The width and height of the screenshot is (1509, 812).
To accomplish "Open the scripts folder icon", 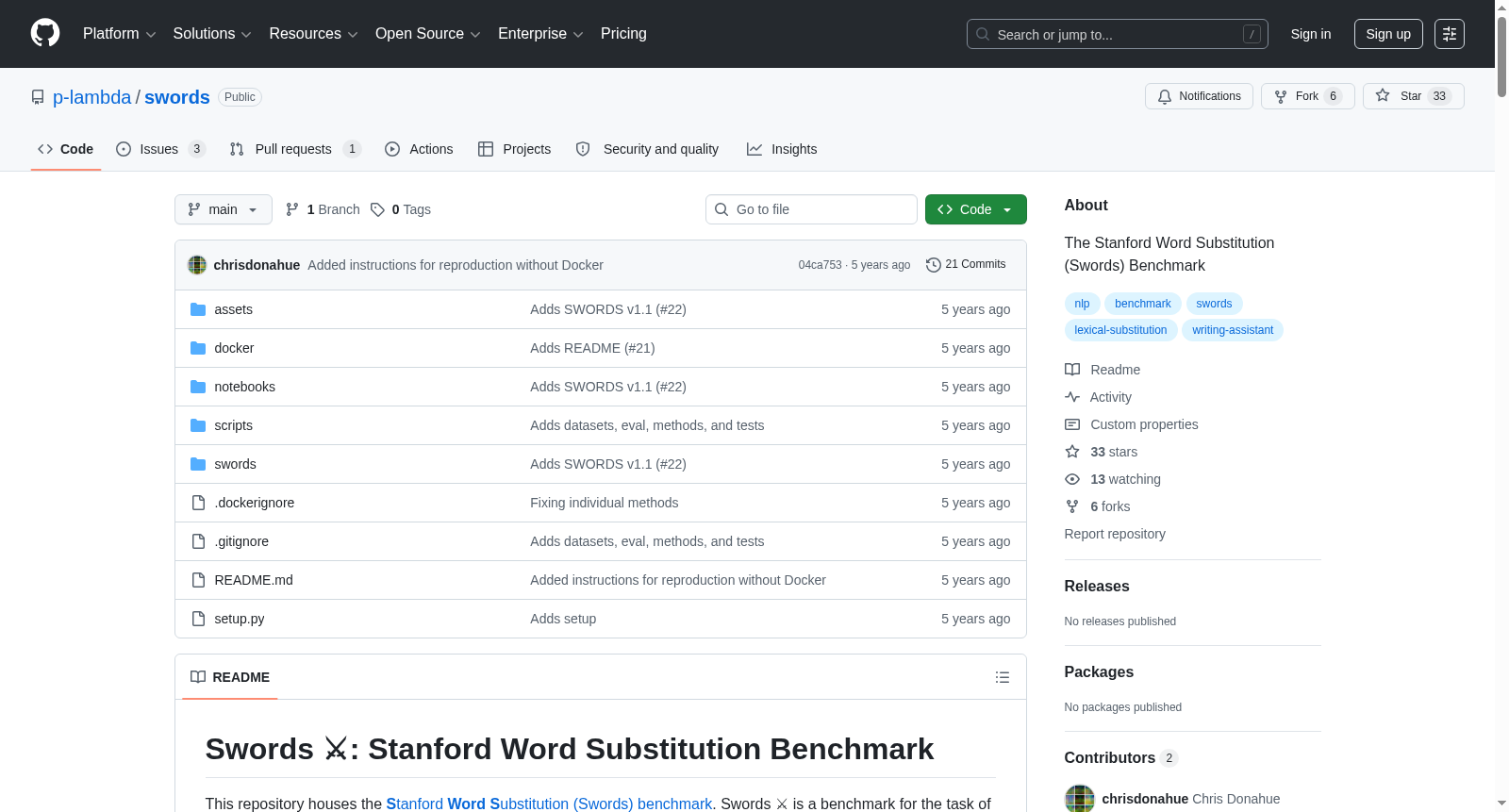I will tap(198, 425).
